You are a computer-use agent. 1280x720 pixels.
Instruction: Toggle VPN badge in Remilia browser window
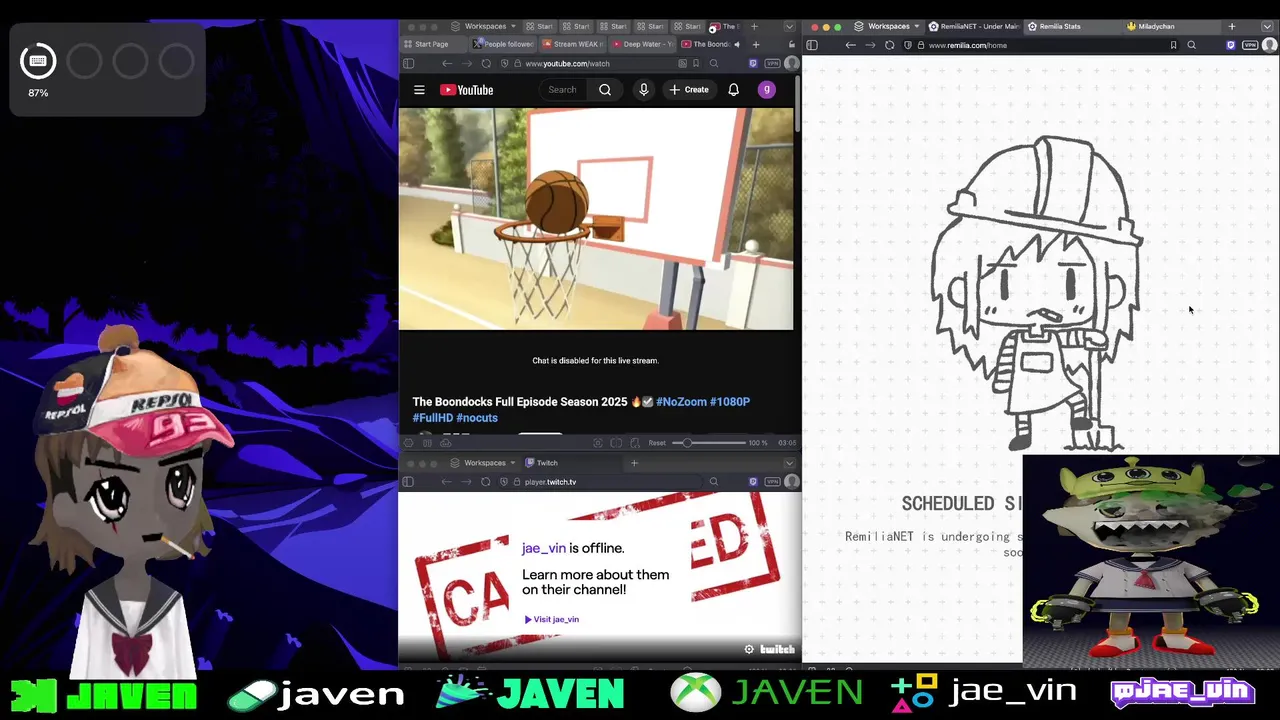[x=1250, y=45]
